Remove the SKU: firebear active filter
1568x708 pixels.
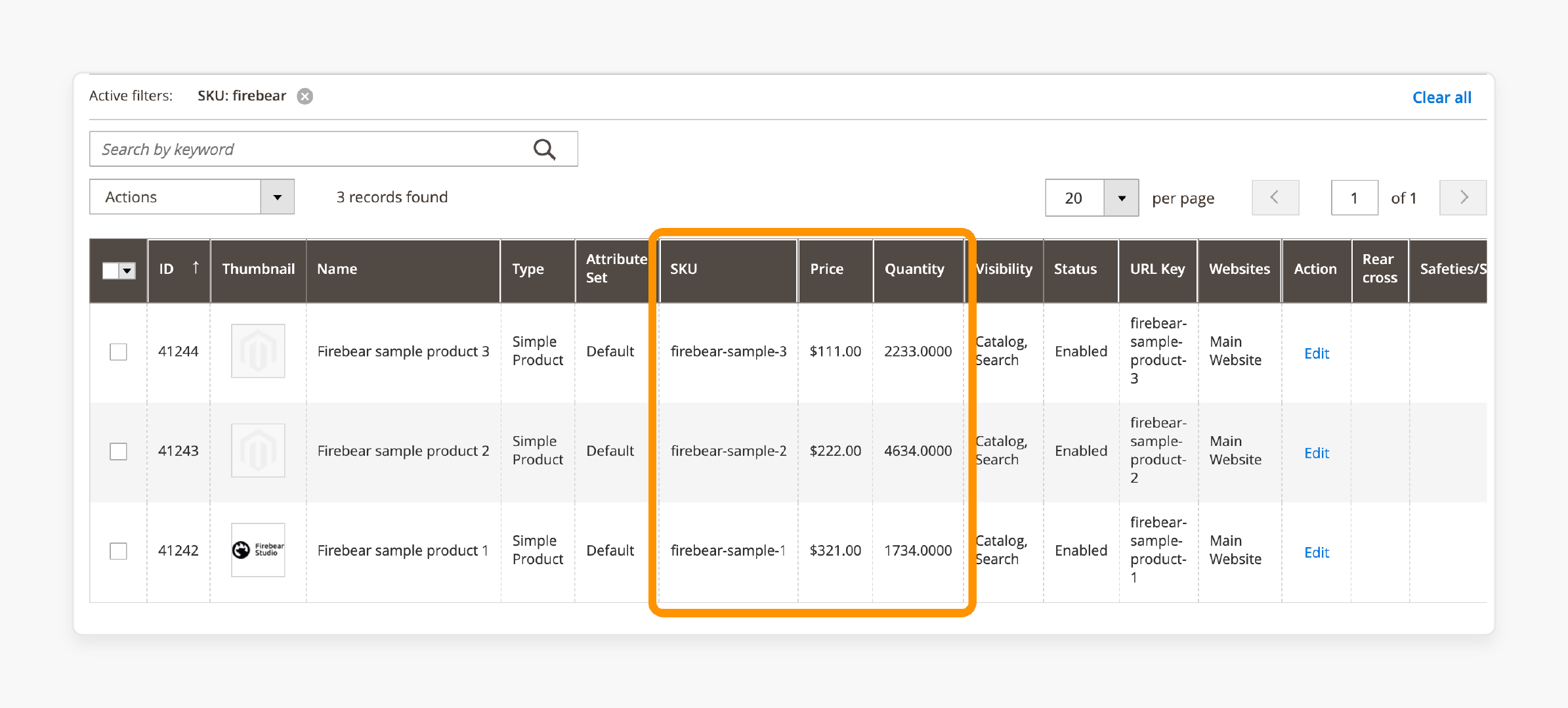[x=305, y=96]
